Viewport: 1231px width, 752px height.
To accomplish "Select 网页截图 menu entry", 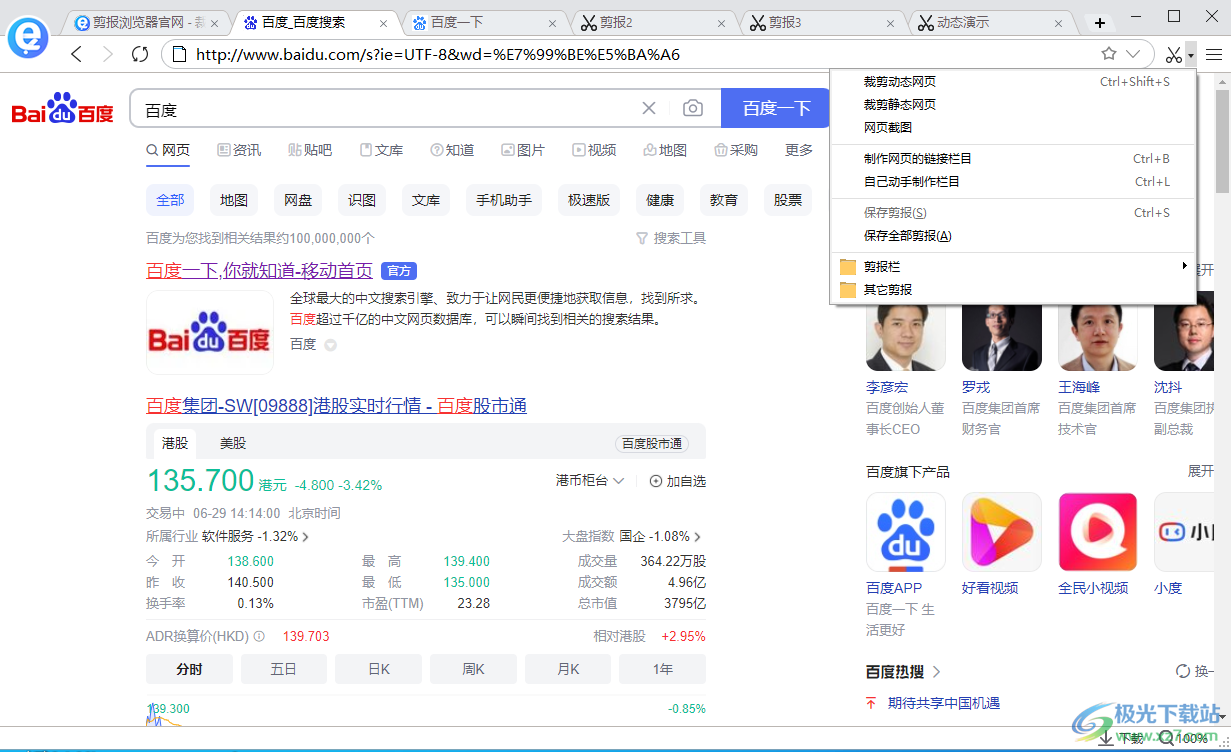I will (x=1013, y=127).
